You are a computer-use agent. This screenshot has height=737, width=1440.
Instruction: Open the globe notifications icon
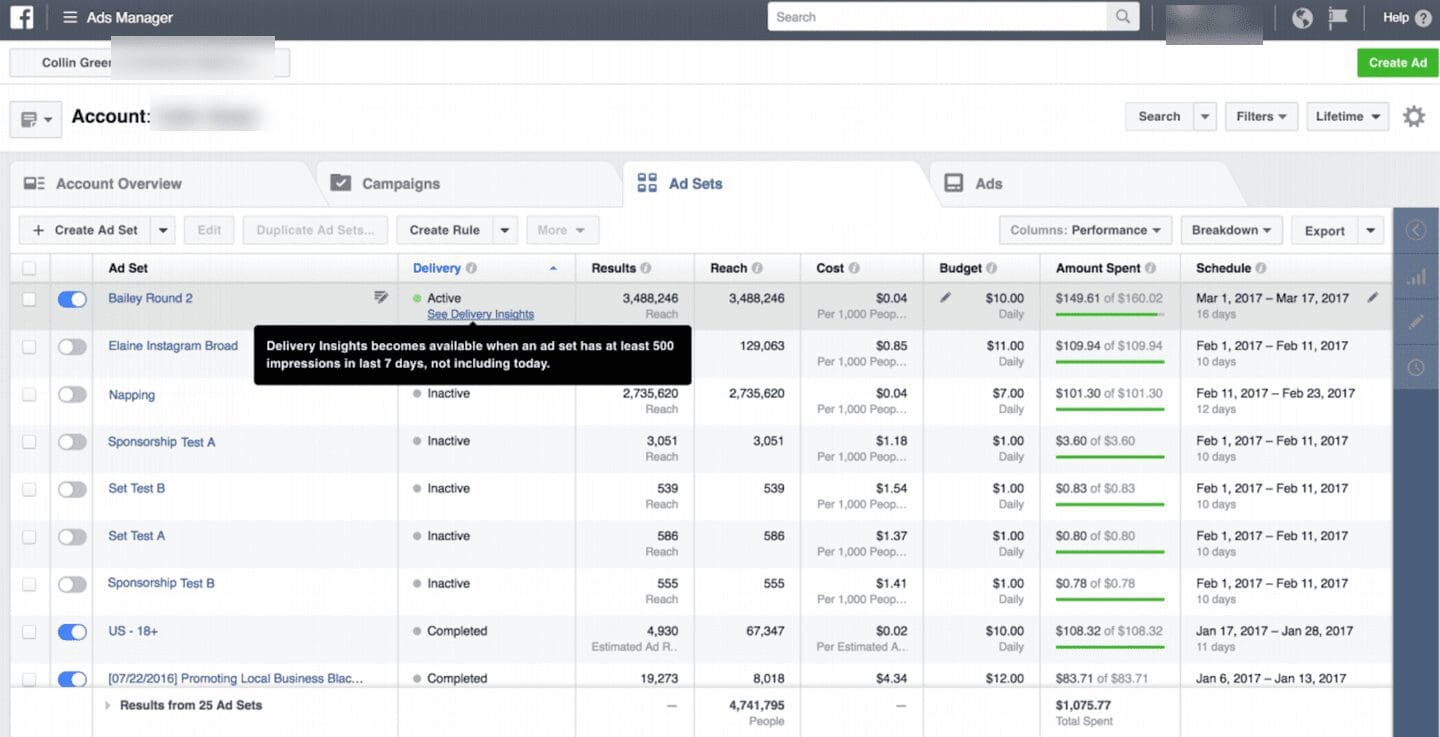click(x=1302, y=18)
